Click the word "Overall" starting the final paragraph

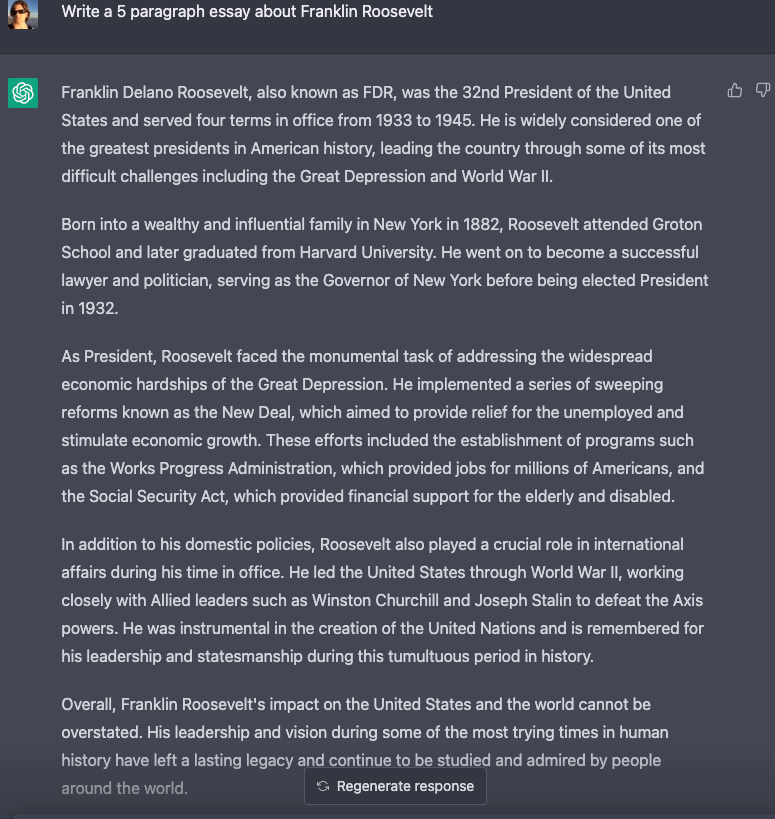tap(87, 705)
